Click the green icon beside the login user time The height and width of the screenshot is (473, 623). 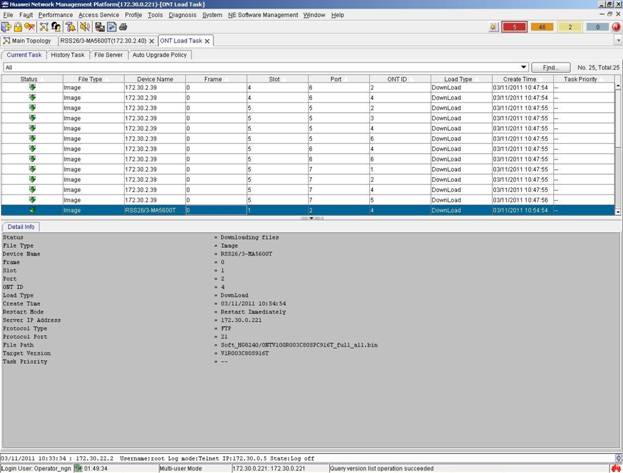tap(78, 469)
